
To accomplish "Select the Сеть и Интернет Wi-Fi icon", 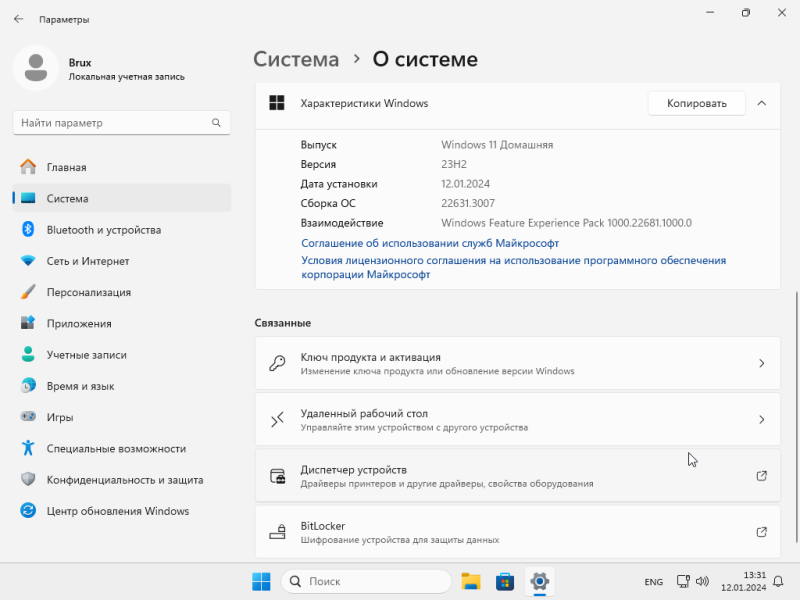I will [28, 261].
